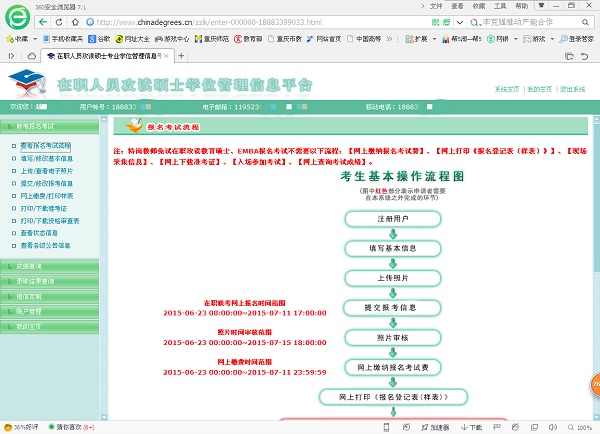
Task: Toggle the sidebar with the left panel icon
Action: tap(11, 56)
